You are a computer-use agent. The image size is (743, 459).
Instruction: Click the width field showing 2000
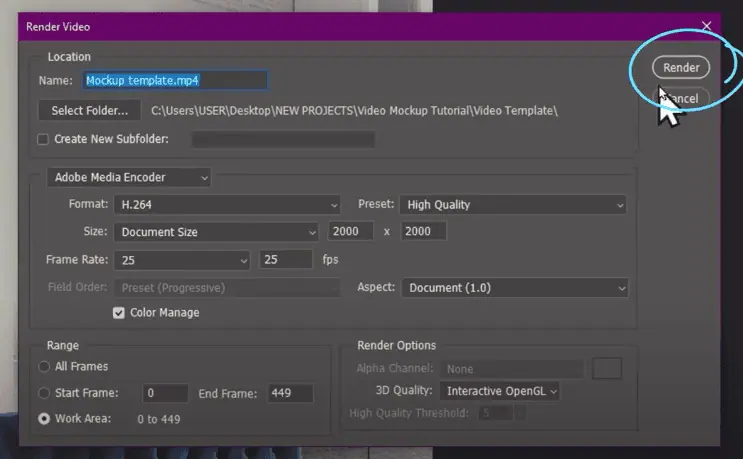click(x=353, y=232)
